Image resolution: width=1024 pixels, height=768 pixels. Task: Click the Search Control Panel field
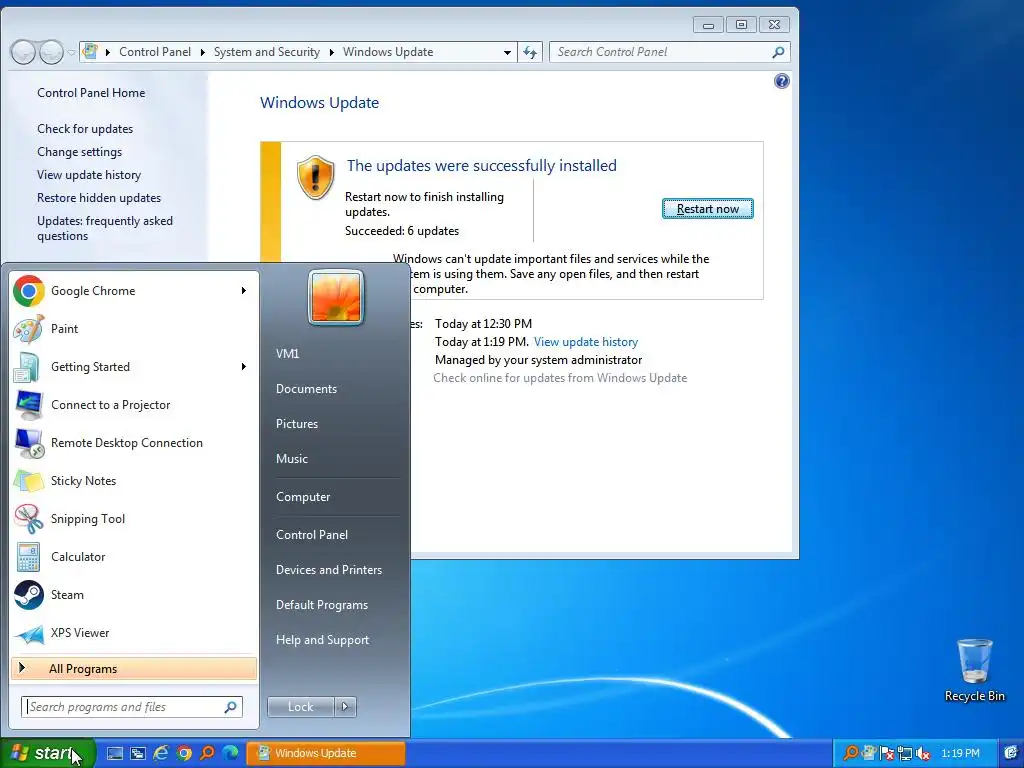coord(670,52)
